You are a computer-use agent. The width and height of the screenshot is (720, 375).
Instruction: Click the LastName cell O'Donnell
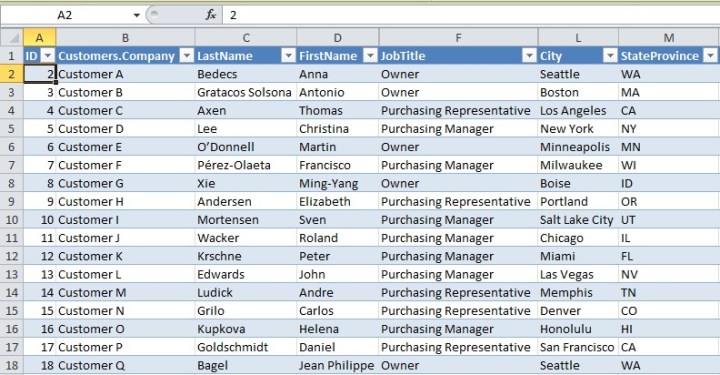point(246,147)
